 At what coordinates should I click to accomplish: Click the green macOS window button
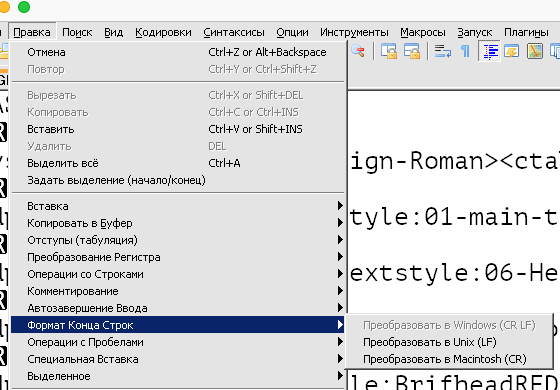[24, 6]
